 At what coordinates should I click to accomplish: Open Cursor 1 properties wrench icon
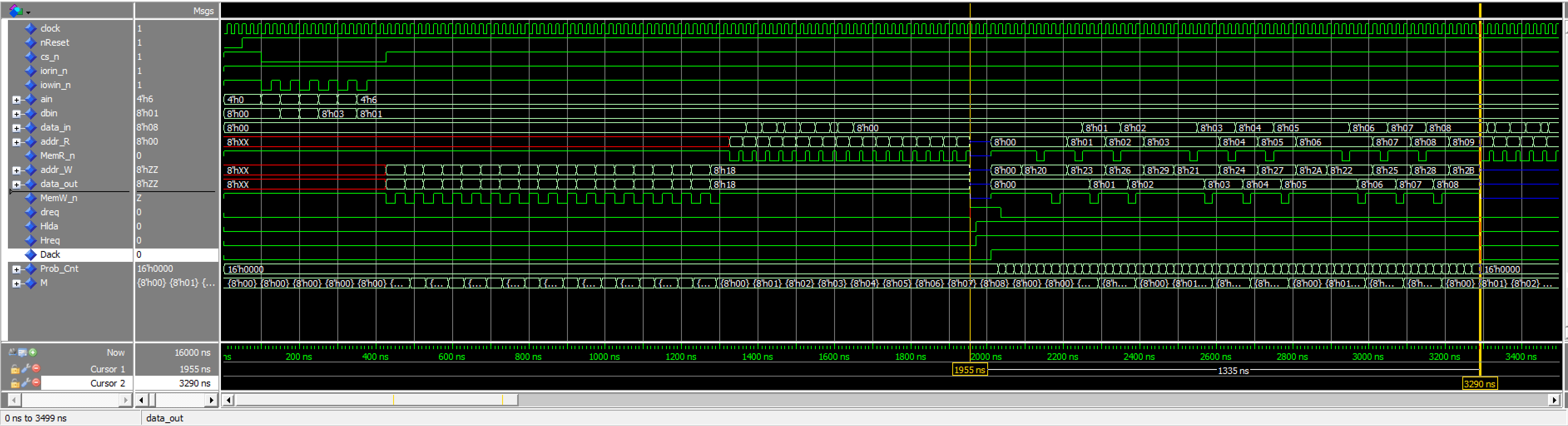click(25, 368)
